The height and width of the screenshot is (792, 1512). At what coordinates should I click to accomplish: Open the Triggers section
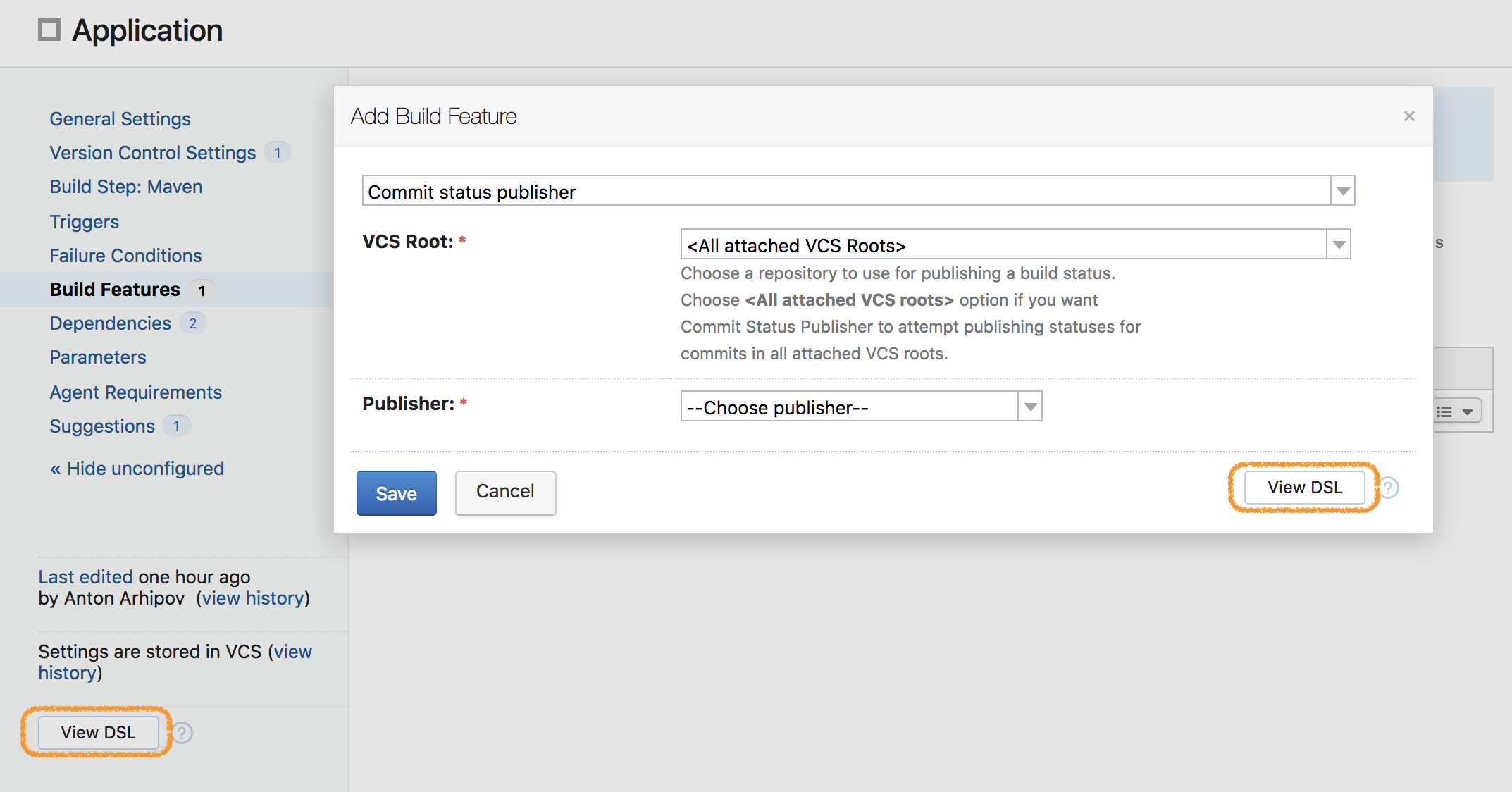tap(85, 222)
